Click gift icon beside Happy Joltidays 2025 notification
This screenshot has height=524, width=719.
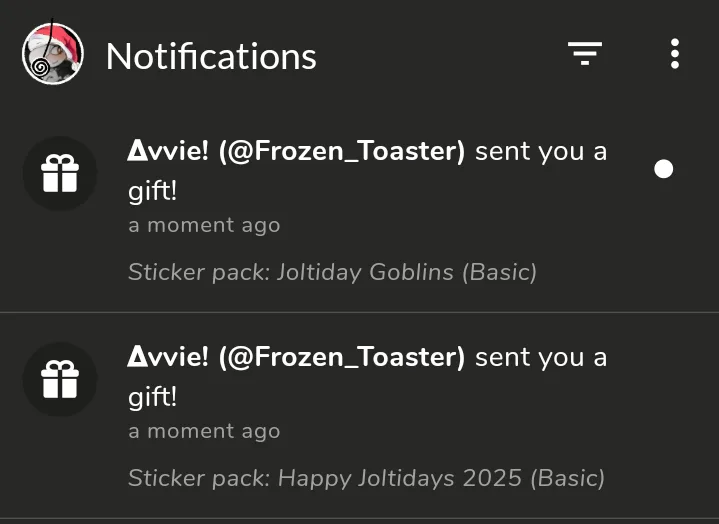pyautogui.click(x=60, y=380)
